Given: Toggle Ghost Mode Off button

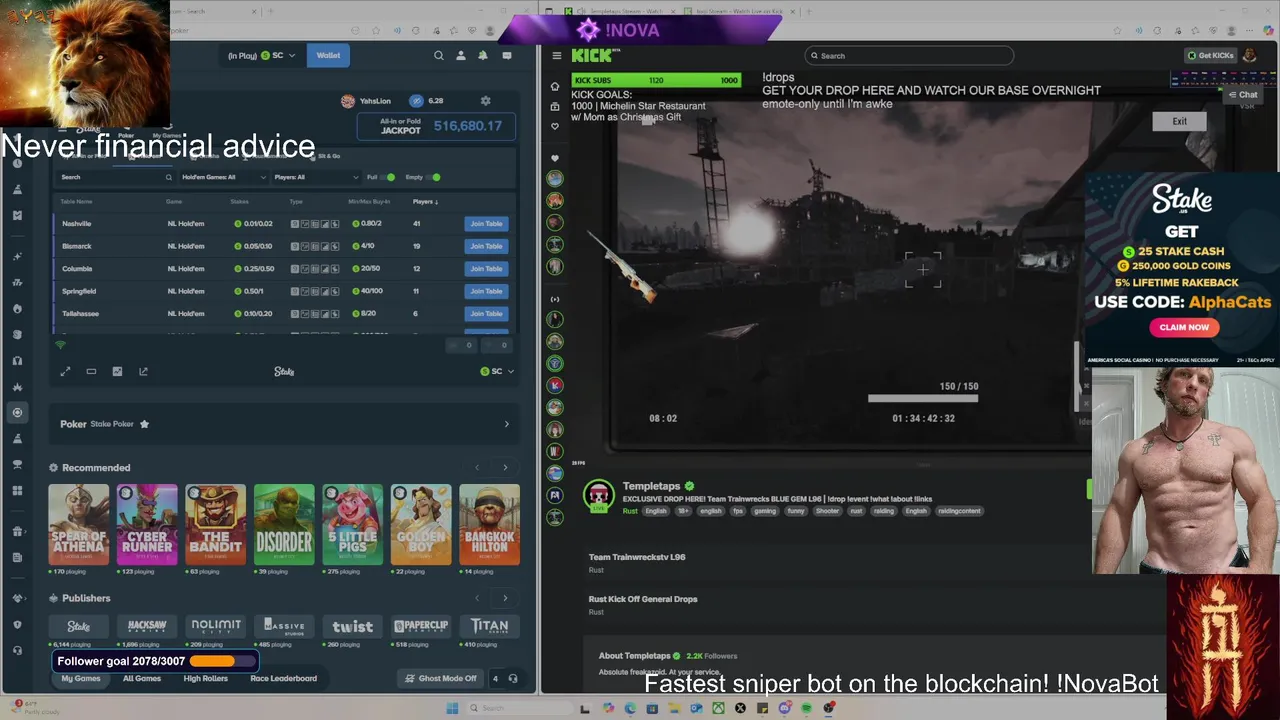Looking at the screenshot, I should point(441,678).
